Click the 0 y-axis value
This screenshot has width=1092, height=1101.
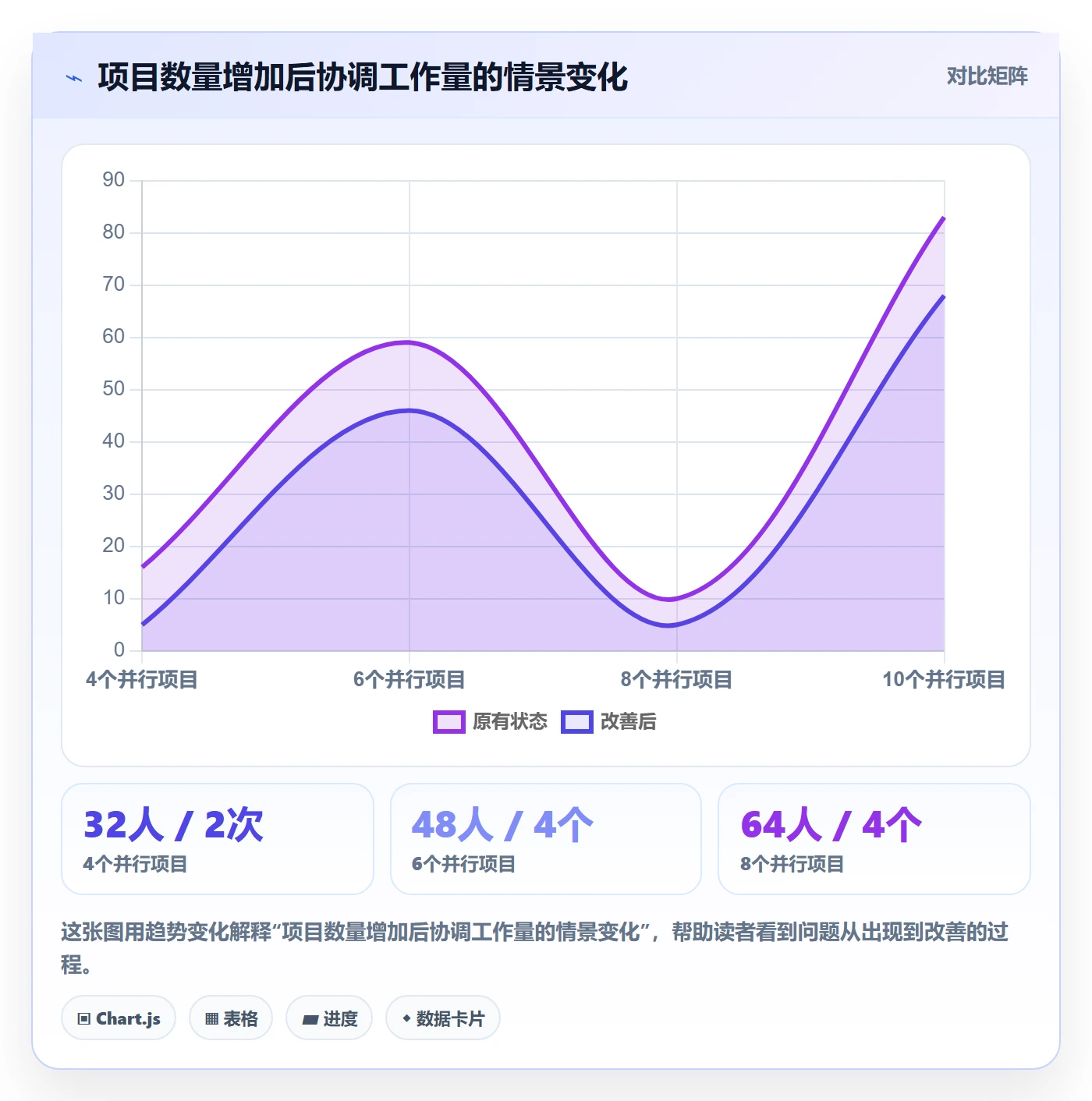119,650
